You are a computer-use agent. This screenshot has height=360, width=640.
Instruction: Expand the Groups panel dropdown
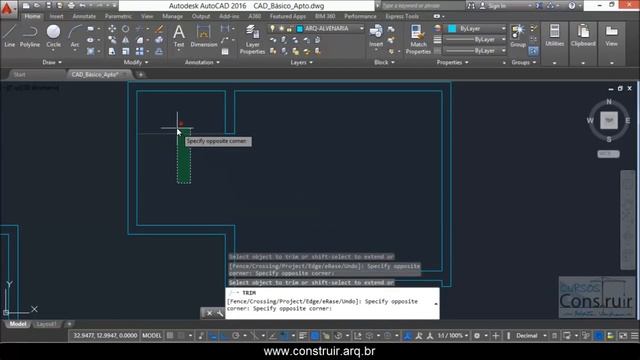click(523, 62)
